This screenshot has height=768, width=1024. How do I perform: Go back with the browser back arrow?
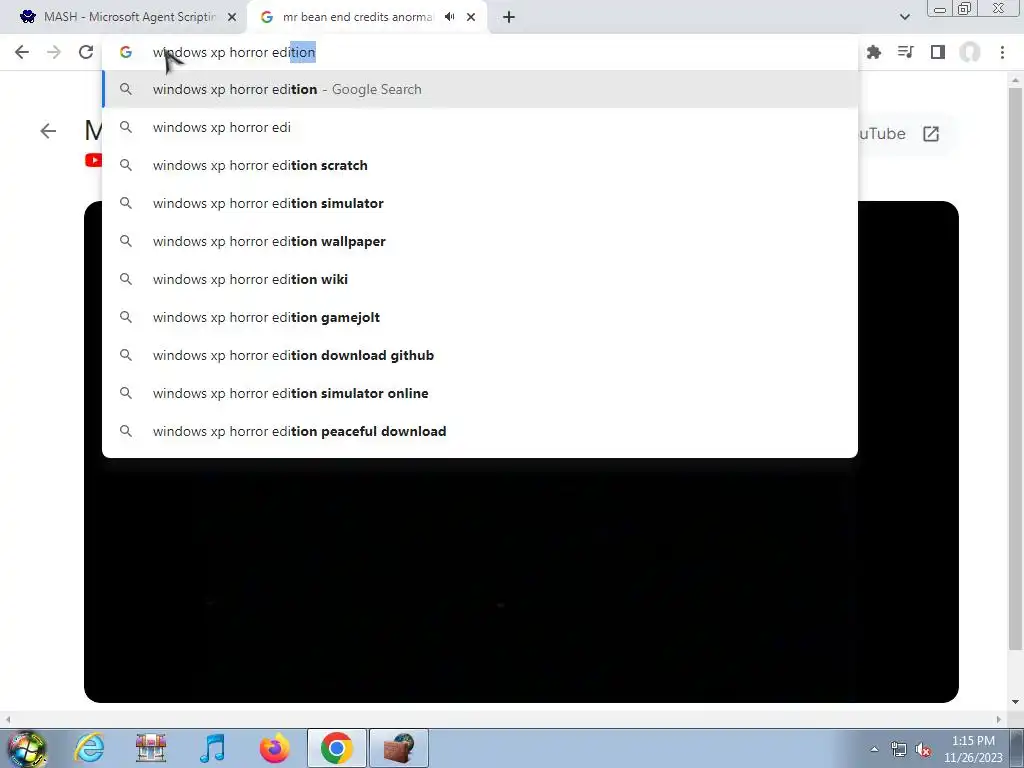point(22,52)
